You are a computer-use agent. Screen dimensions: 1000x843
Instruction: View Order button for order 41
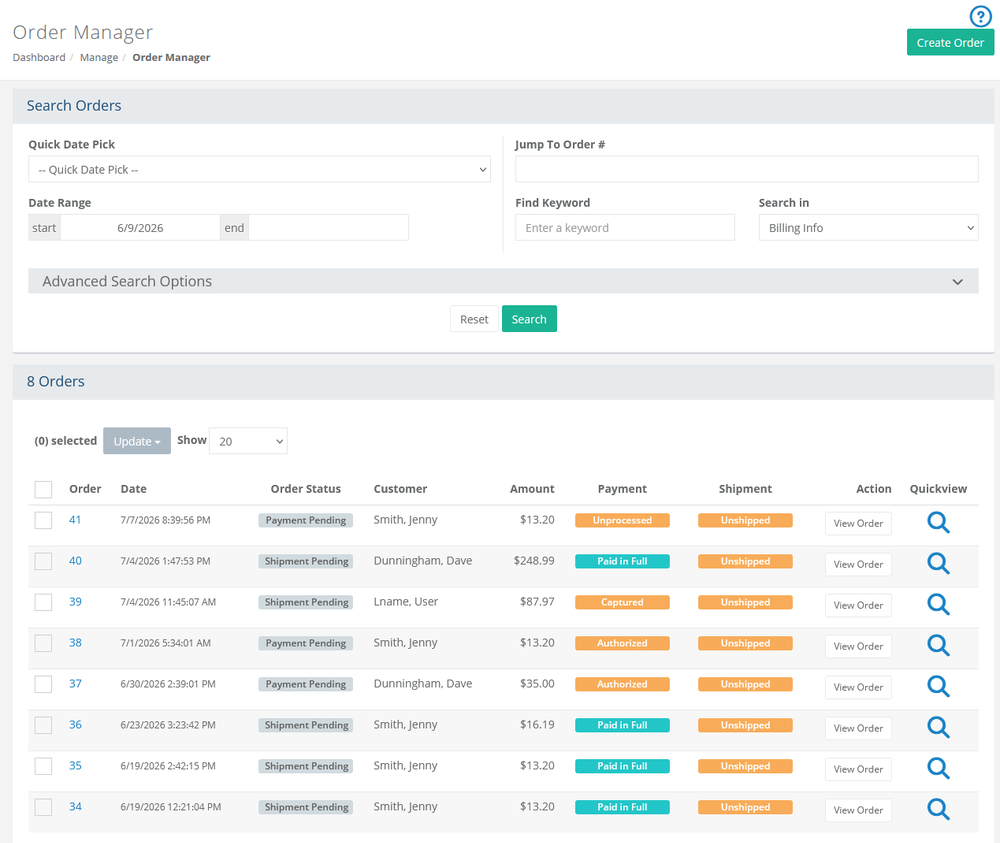coord(858,524)
